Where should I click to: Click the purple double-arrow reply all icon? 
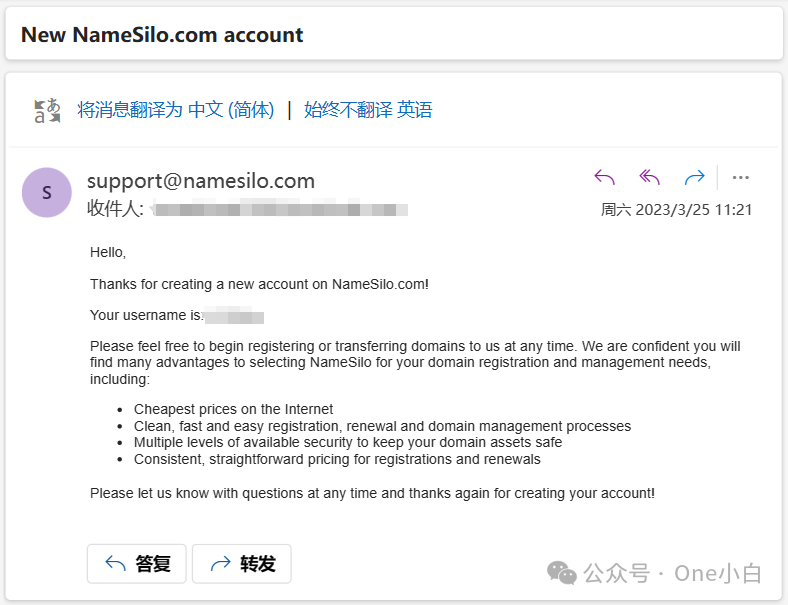point(650,178)
